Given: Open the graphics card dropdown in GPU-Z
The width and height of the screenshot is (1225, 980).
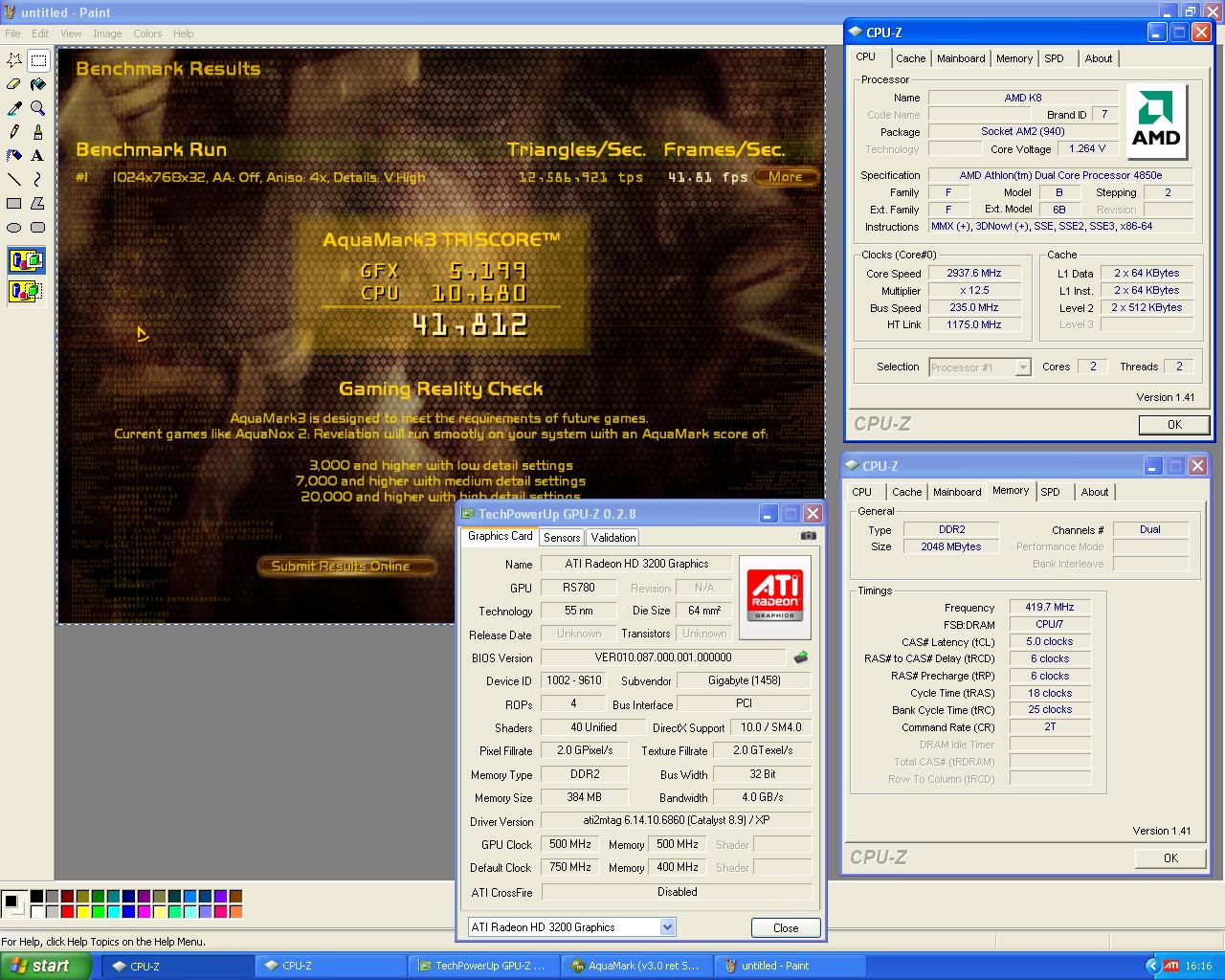Looking at the screenshot, I should 668,927.
